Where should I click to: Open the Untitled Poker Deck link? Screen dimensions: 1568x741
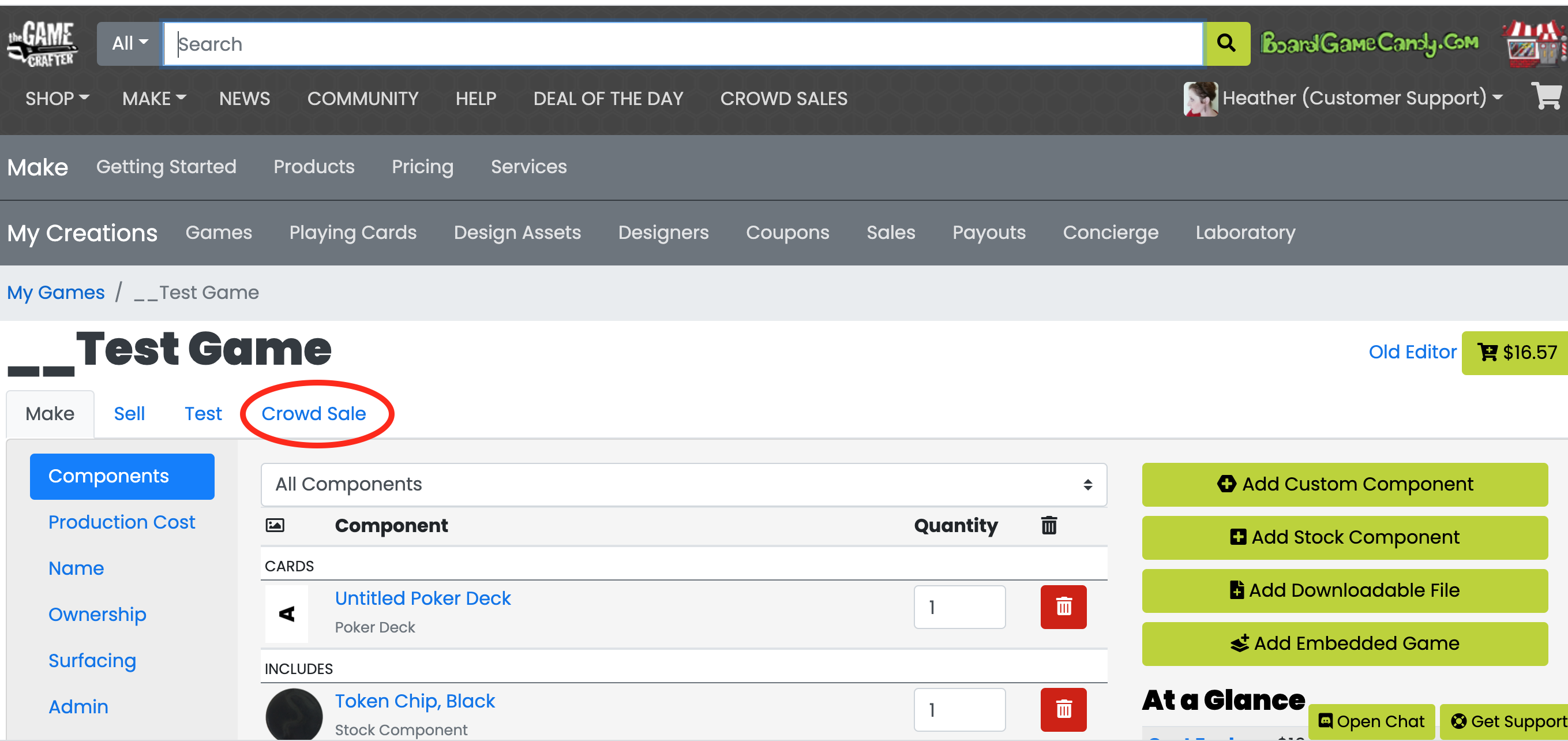coord(422,598)
